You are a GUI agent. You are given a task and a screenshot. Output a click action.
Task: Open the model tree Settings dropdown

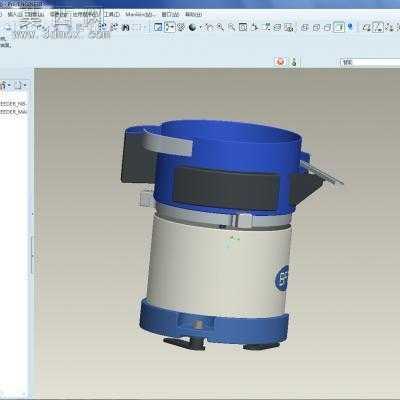20,85
